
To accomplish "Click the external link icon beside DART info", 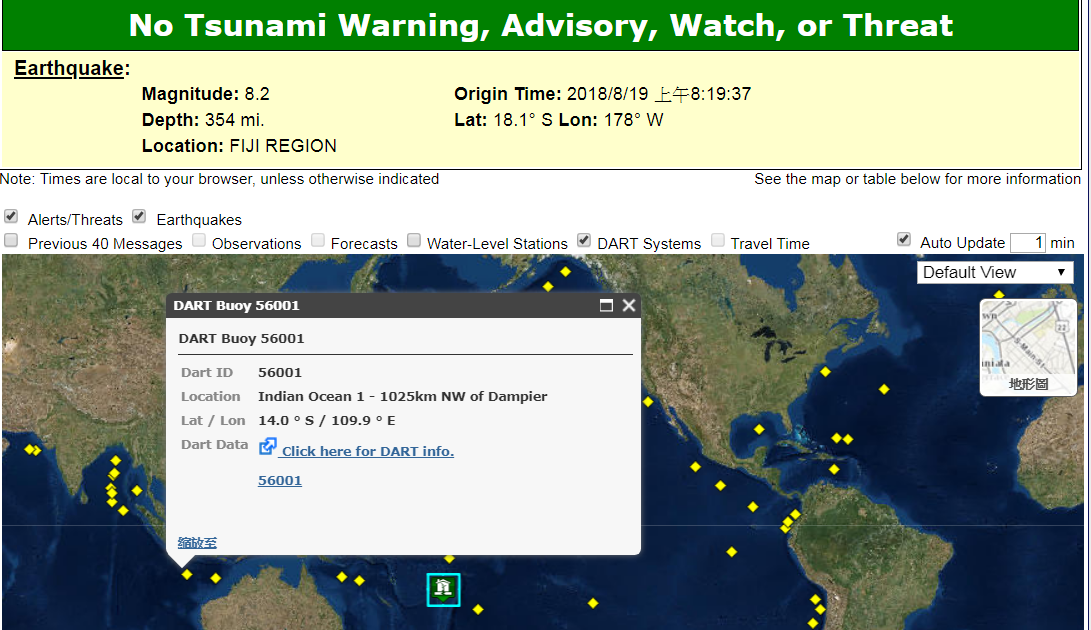I will point(267,446).
